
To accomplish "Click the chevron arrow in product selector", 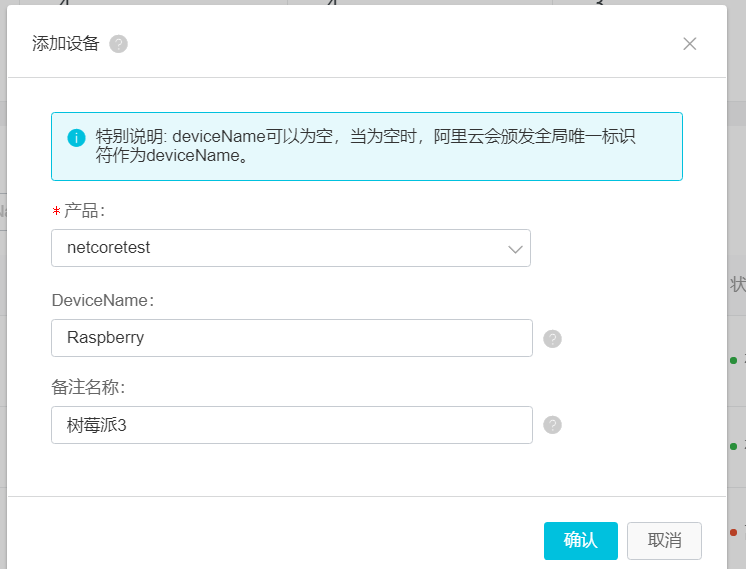I will (516, 249).
